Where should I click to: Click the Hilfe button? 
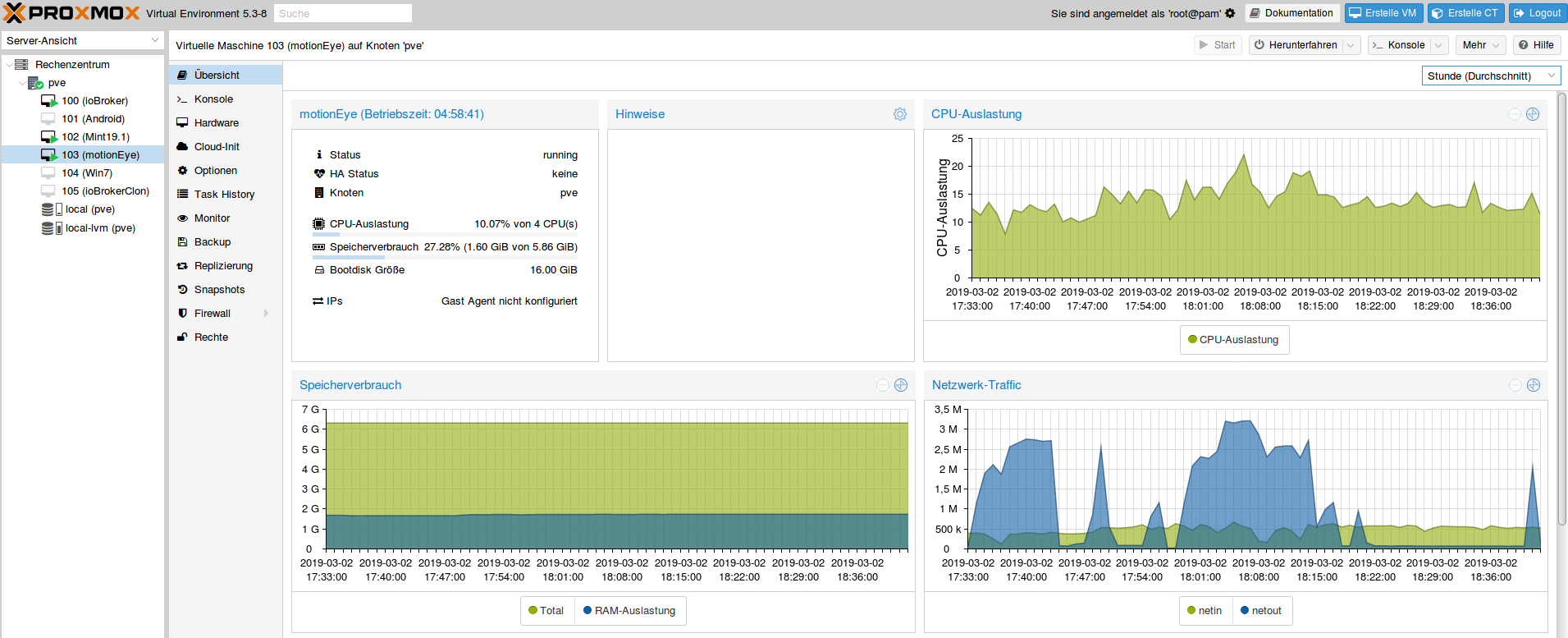pos(1536,45)
